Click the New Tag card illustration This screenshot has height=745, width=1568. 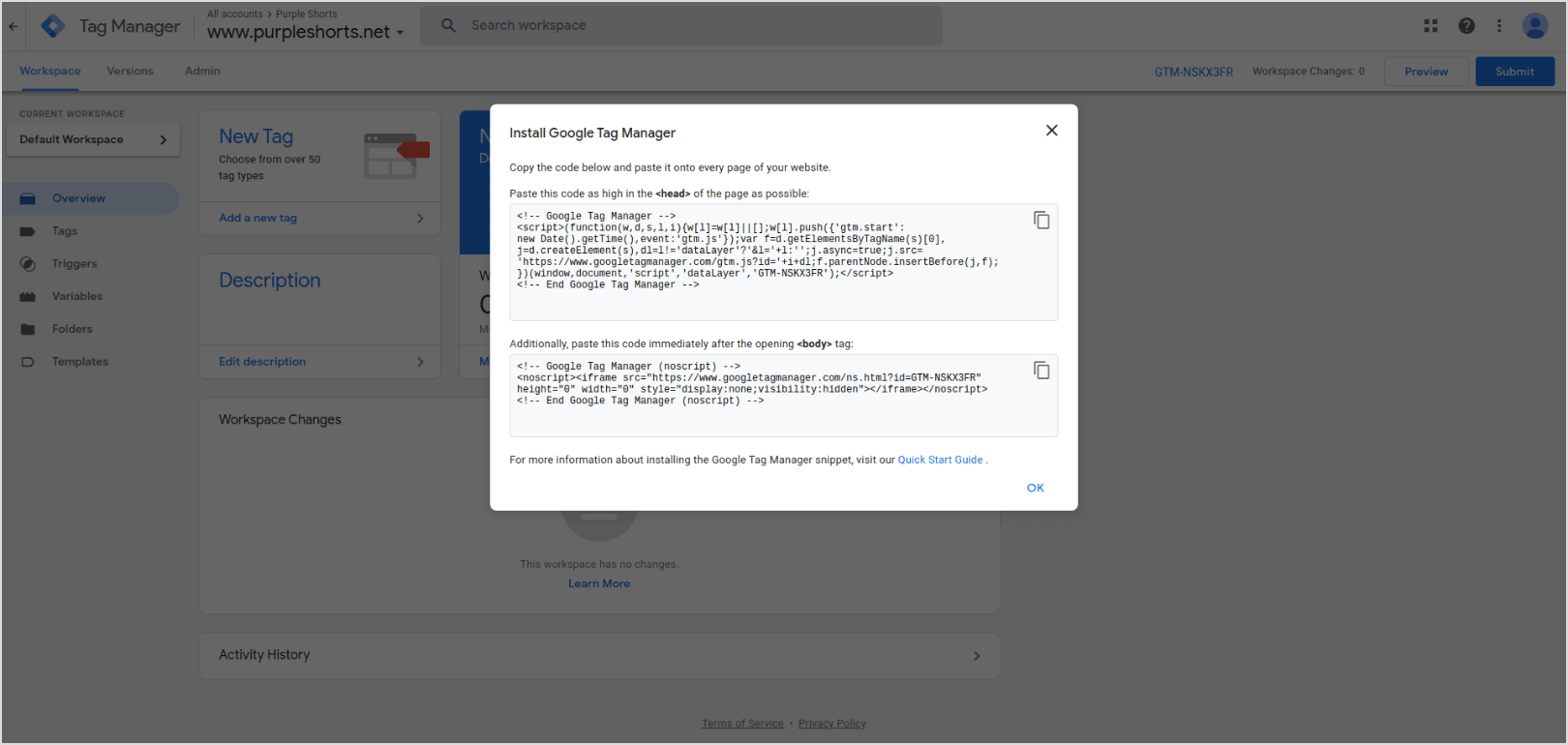point(397,156)
